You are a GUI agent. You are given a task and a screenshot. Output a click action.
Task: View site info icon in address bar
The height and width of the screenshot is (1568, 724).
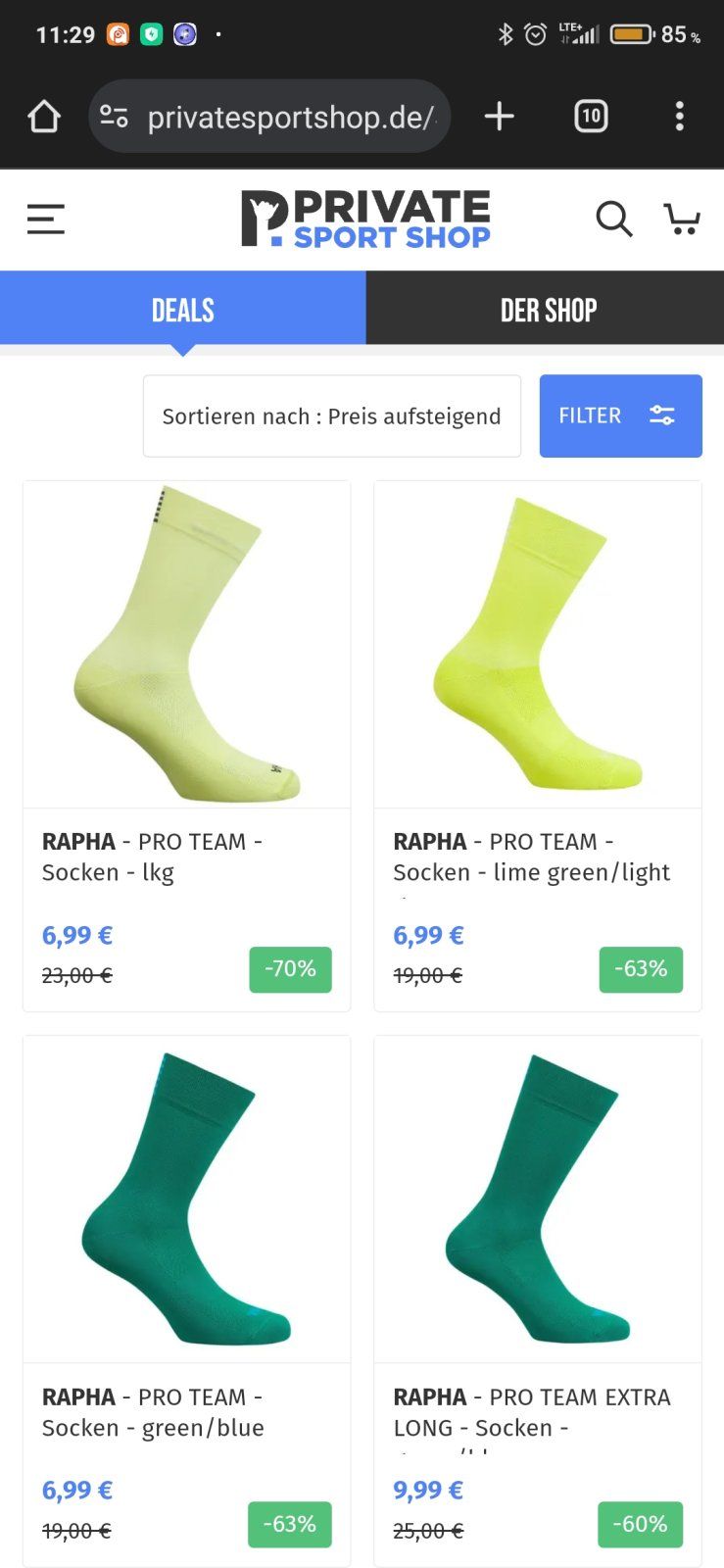click(115, 117)
